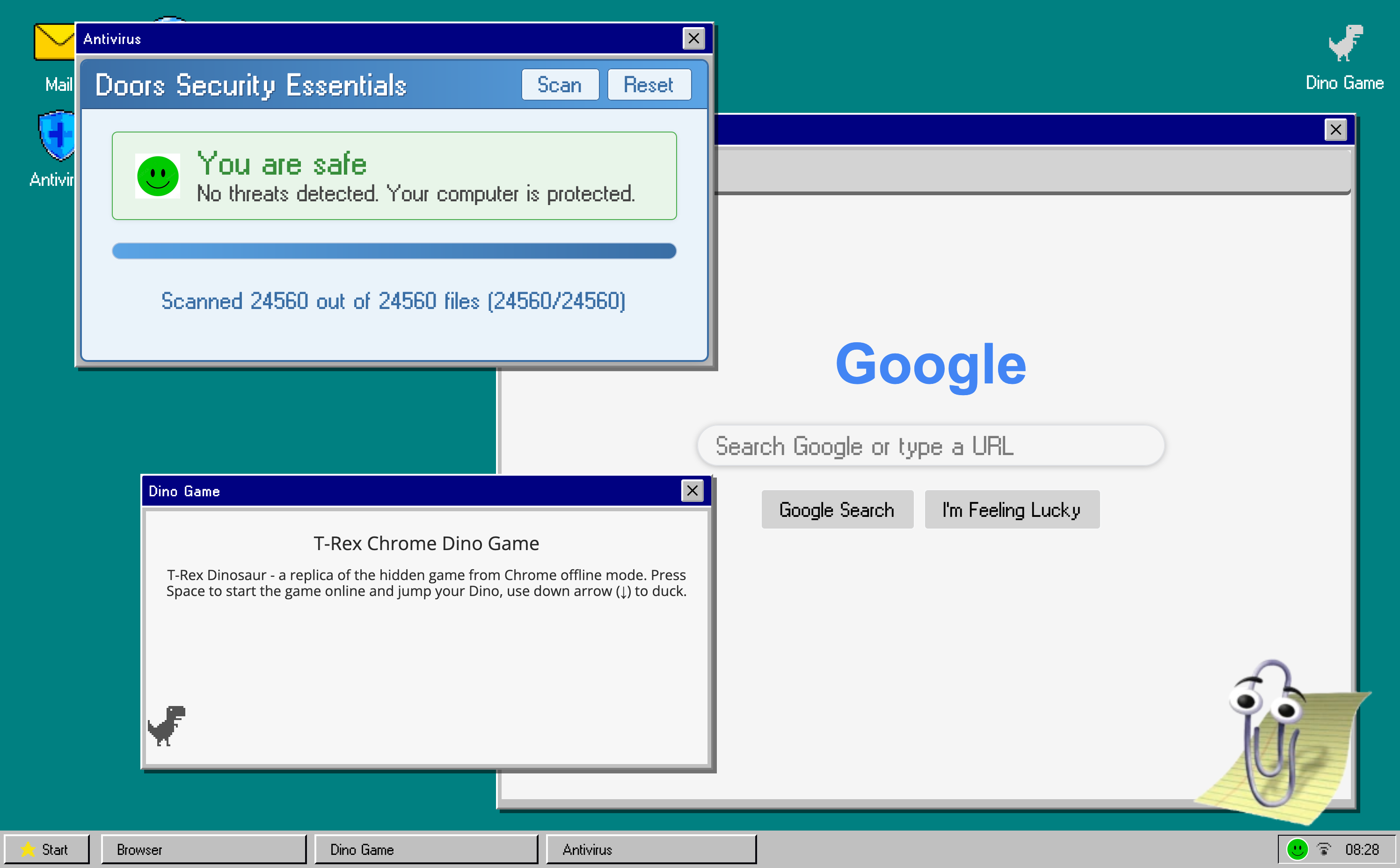Open the Start menu

pyautogui.click(x=46, y=849)
